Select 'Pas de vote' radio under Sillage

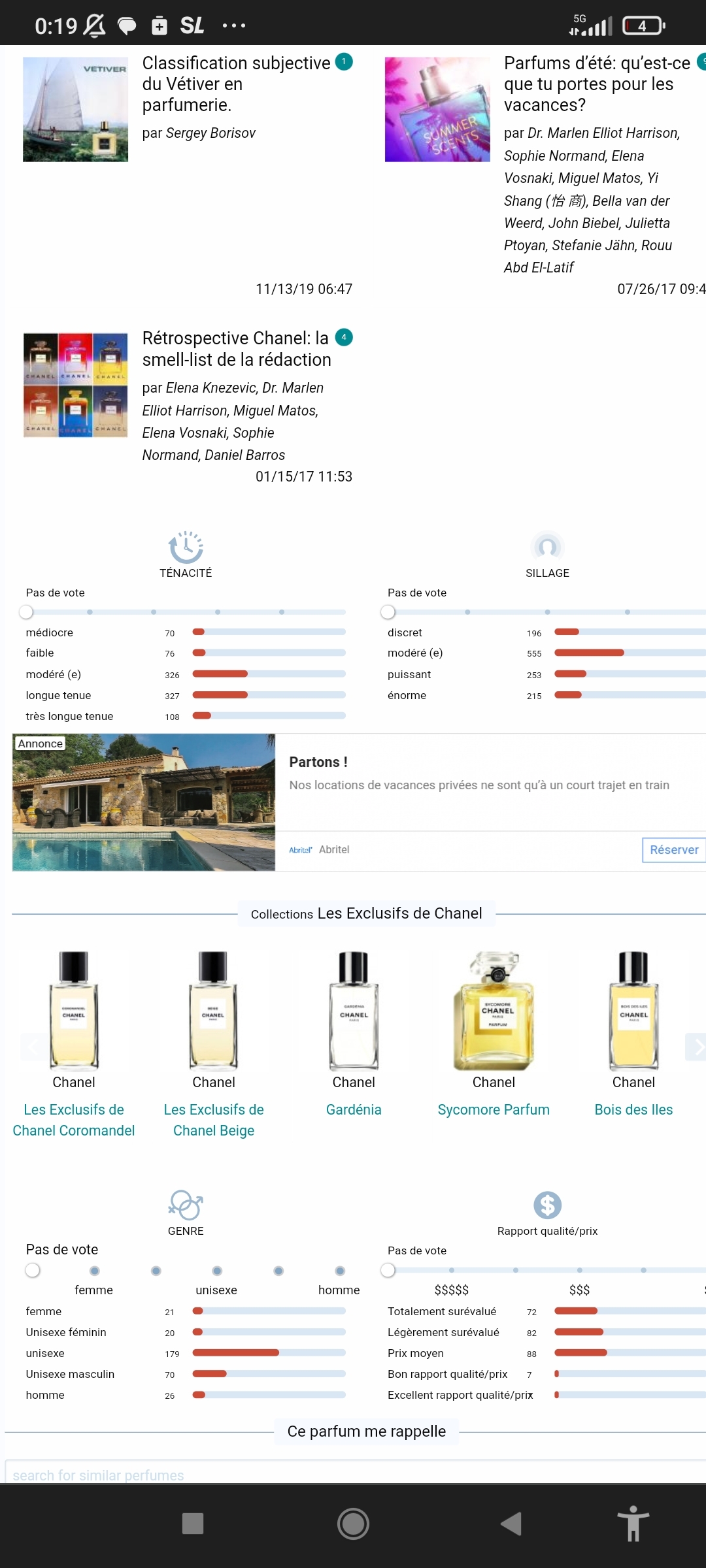[388, 612]
